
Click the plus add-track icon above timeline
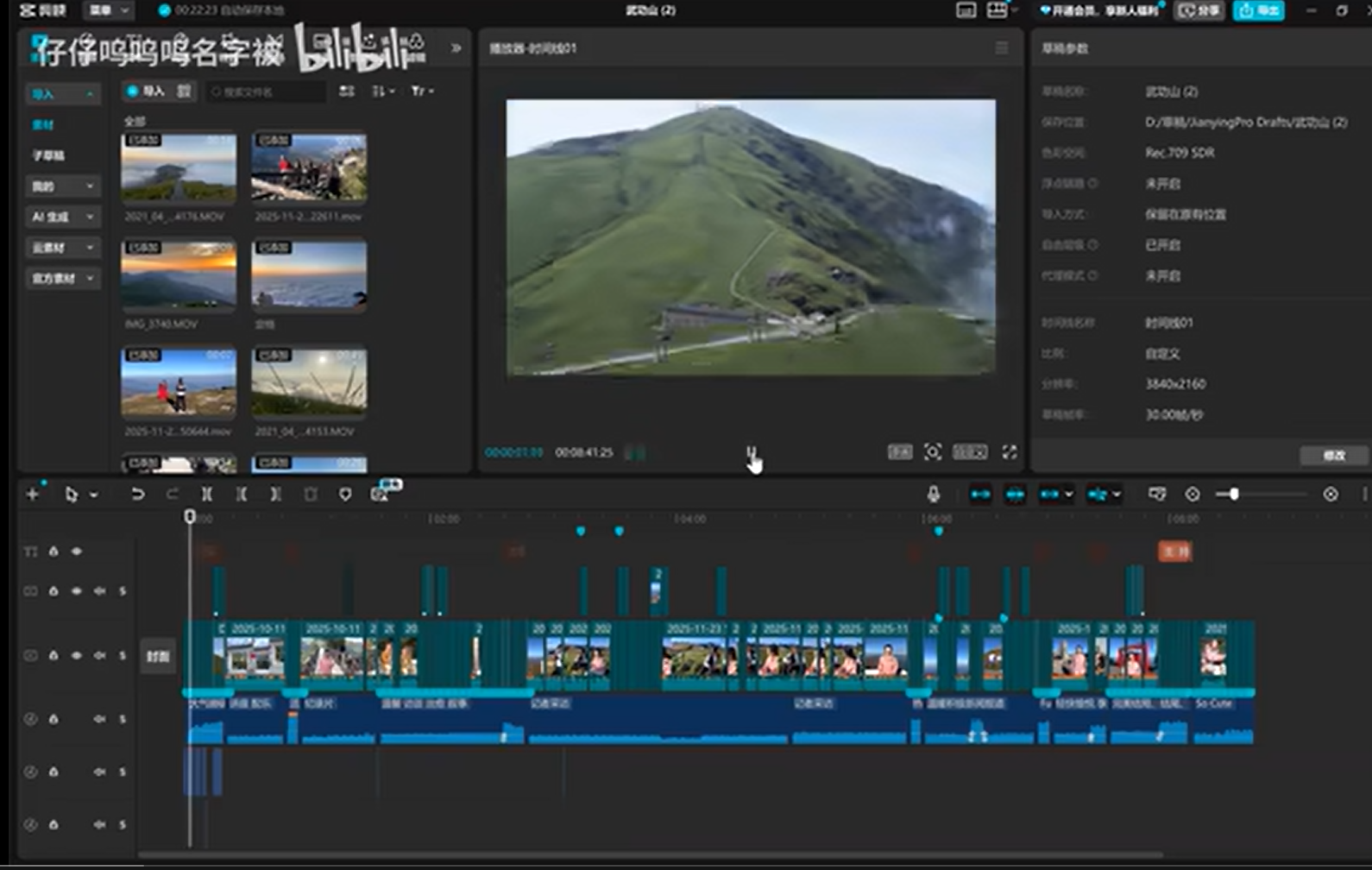tap(33, 494)
